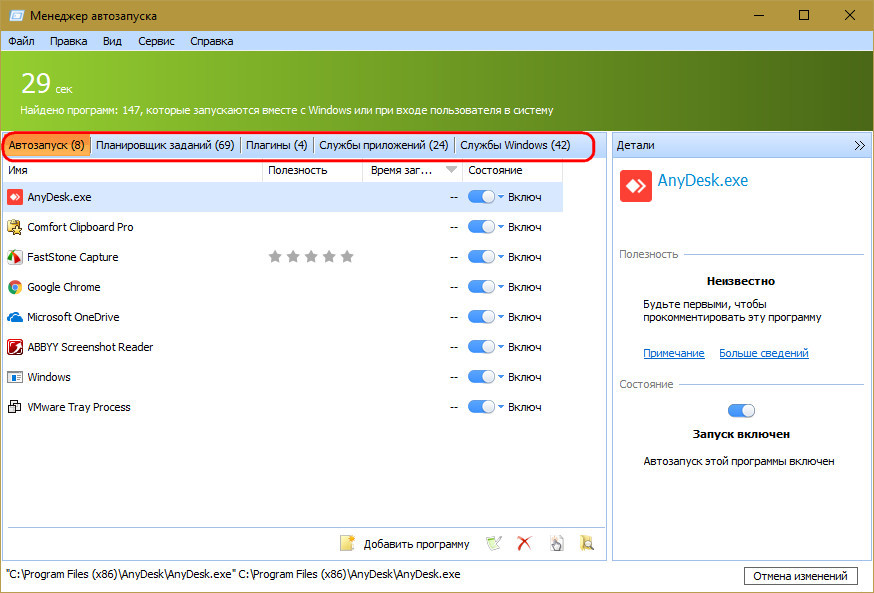The width and height of the screenshot is (874, 593).
Task: Open the Вид menu
Action: click(112, 41)
